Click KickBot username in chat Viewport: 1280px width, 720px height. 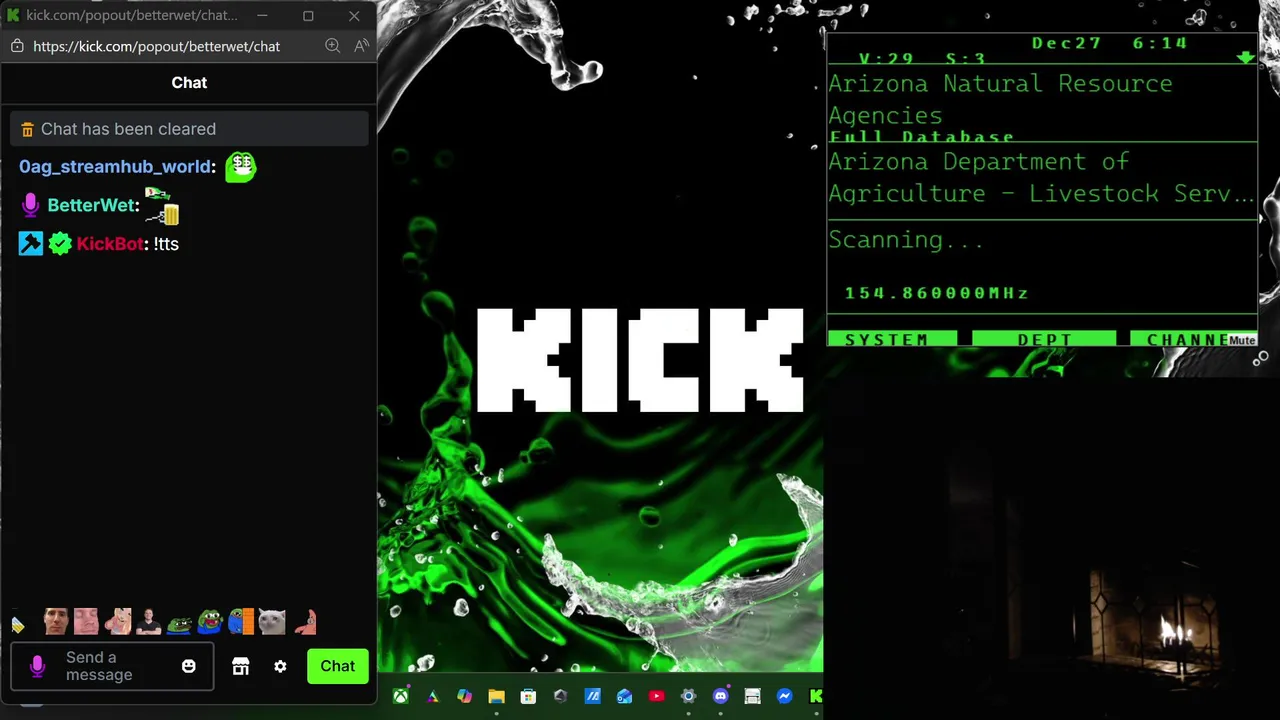pyautogui.click(x=110, y=244)
